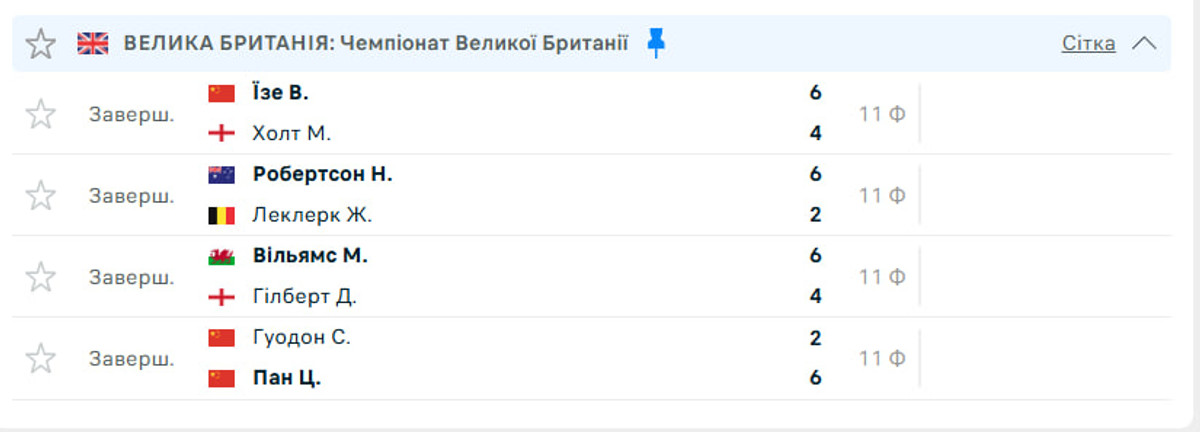The width and height of the screenshot is (1200, 432).
Task: Select player Робертсон Н.
Action: click(322, 174)
